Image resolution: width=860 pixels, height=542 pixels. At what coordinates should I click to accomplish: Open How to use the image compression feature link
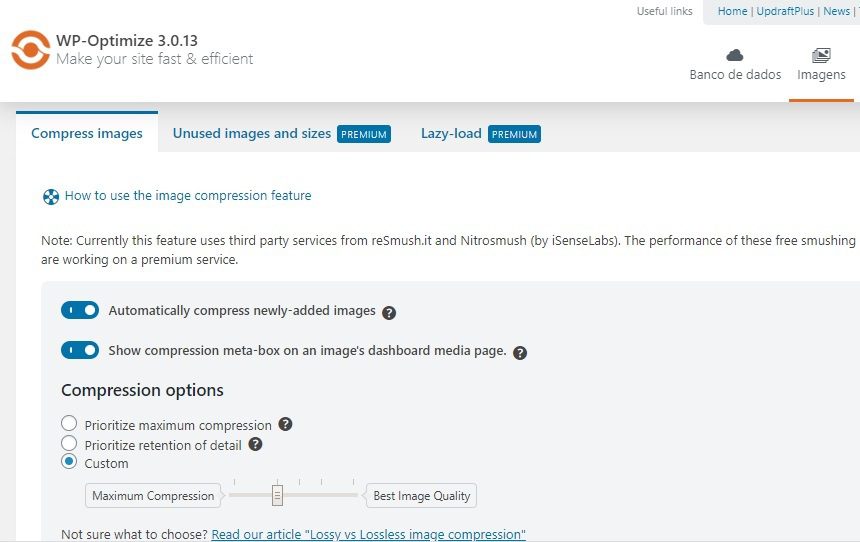(x=188, y=195)
